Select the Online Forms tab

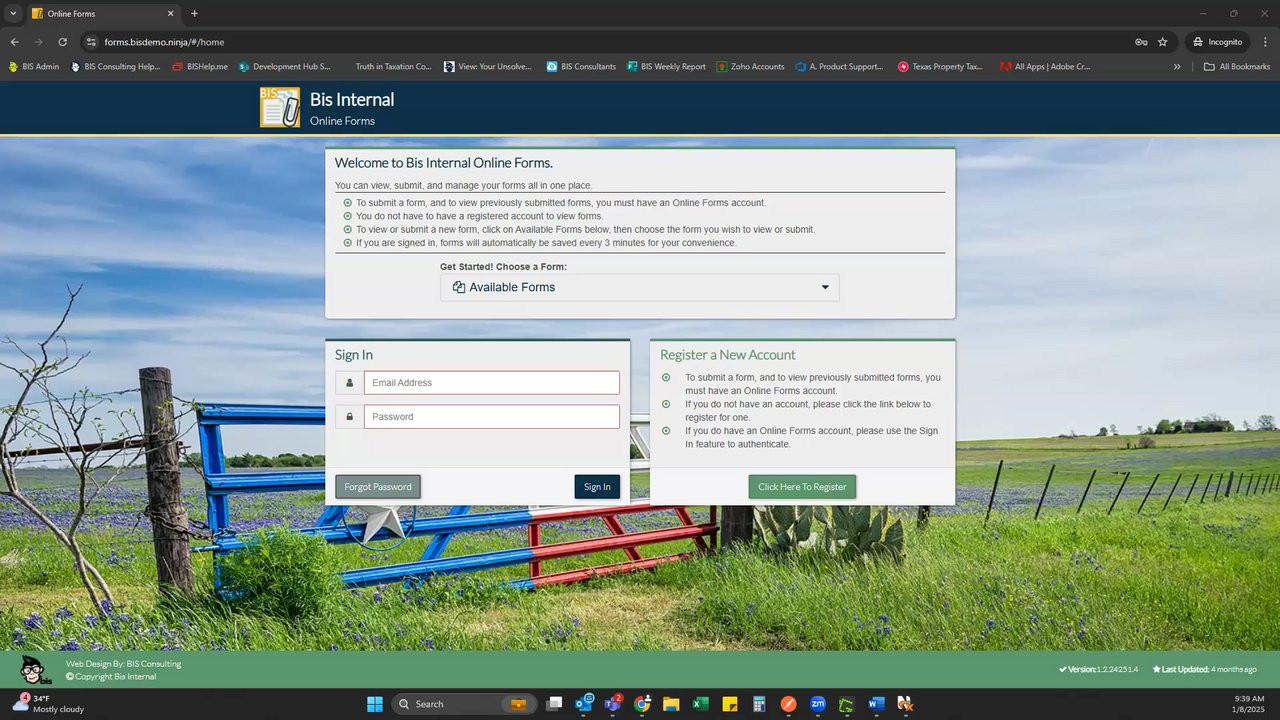[x=103, y=14]
